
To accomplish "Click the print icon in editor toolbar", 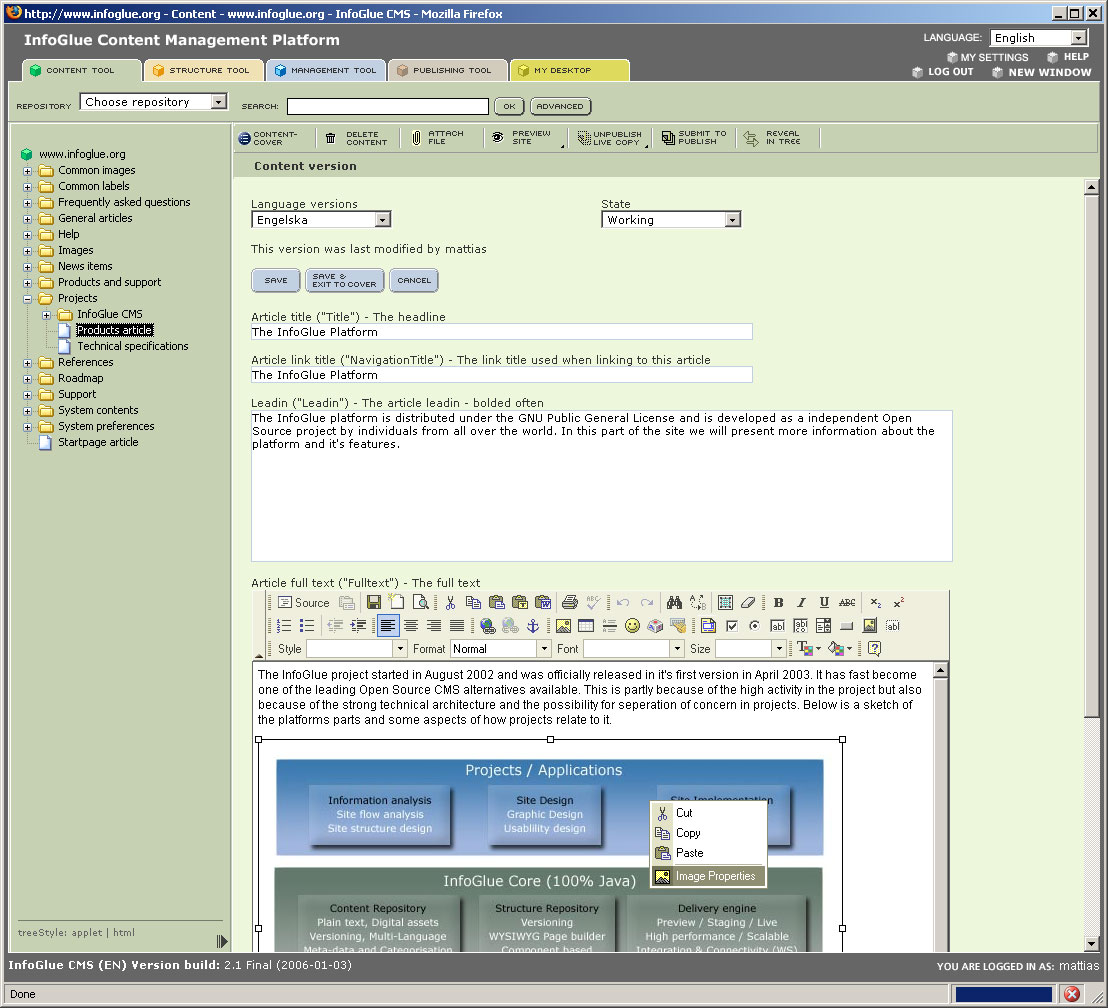I will pyautogui.click(x=570, y=602).
